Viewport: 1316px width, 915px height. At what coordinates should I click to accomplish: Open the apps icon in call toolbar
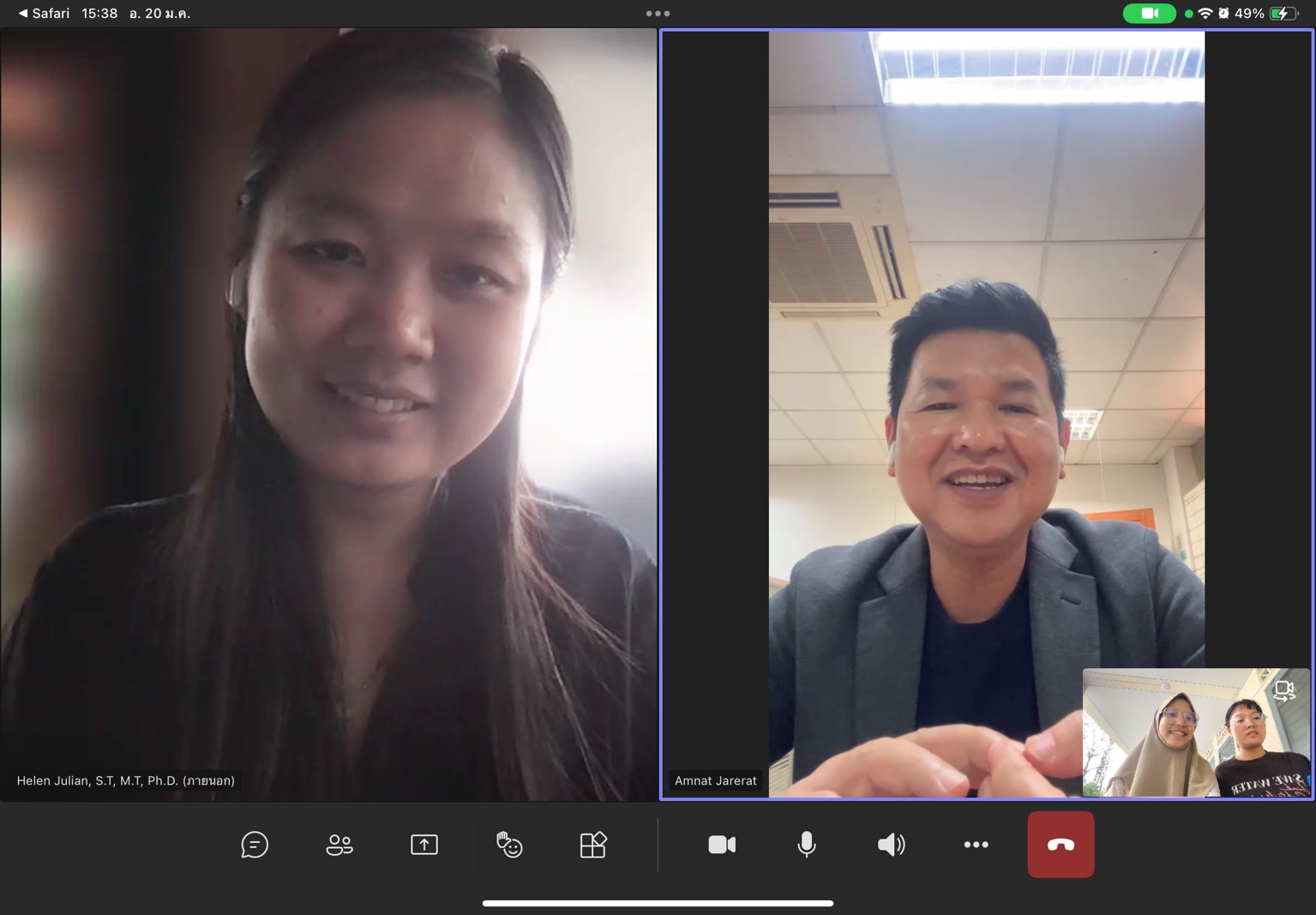593,845
